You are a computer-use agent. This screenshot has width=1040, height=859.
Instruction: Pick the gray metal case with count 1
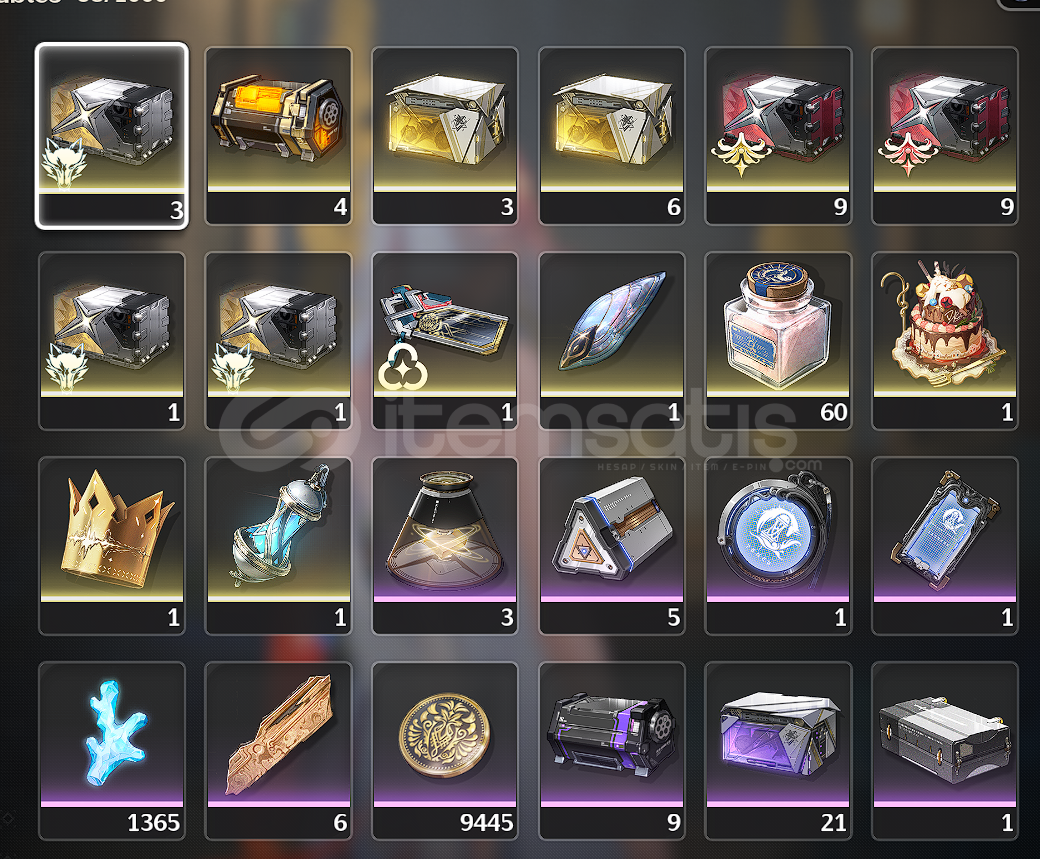[944, 751]
